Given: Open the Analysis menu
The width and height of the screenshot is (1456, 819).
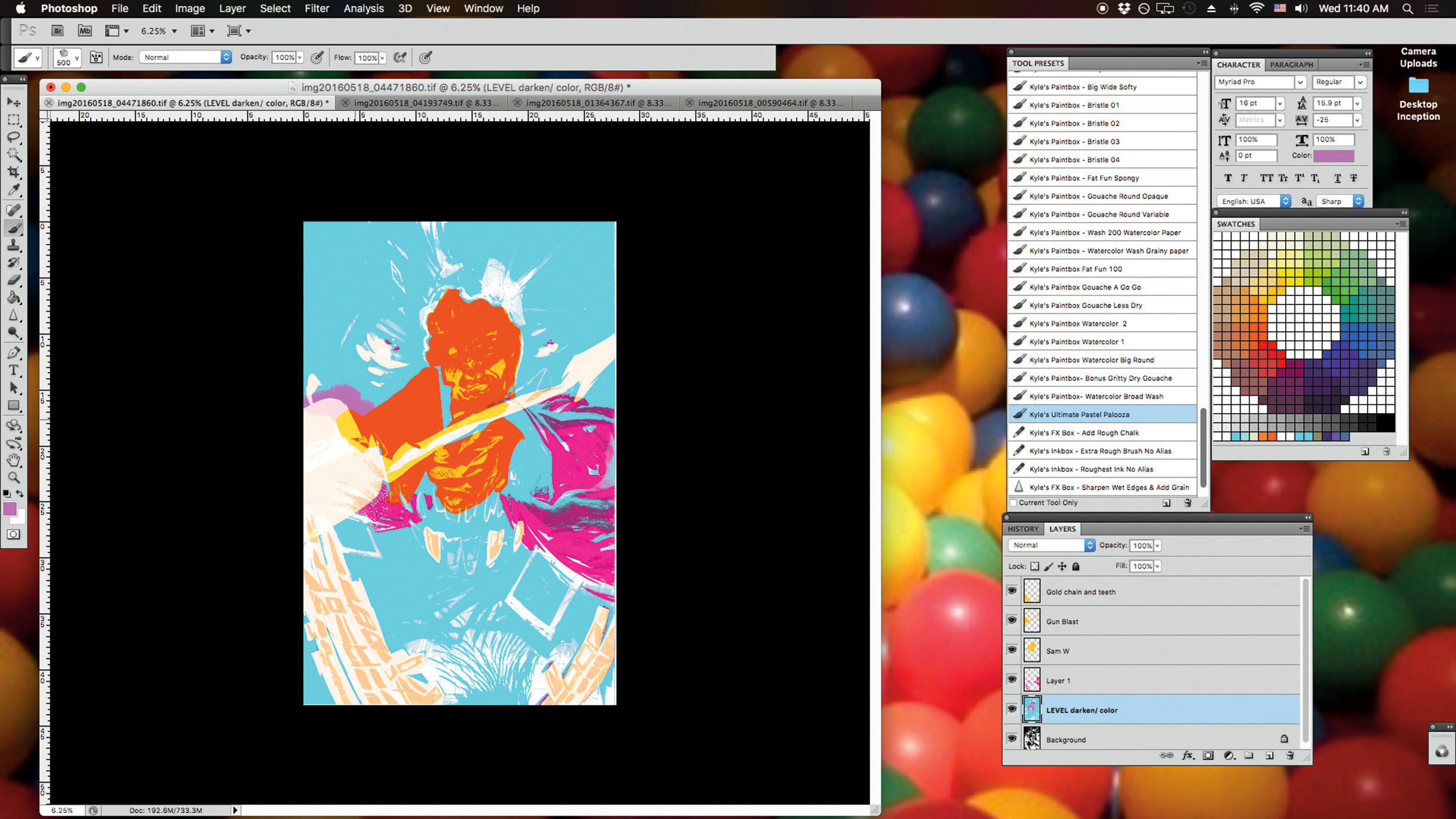Looking at the screenshot, I should pos(364,8).
